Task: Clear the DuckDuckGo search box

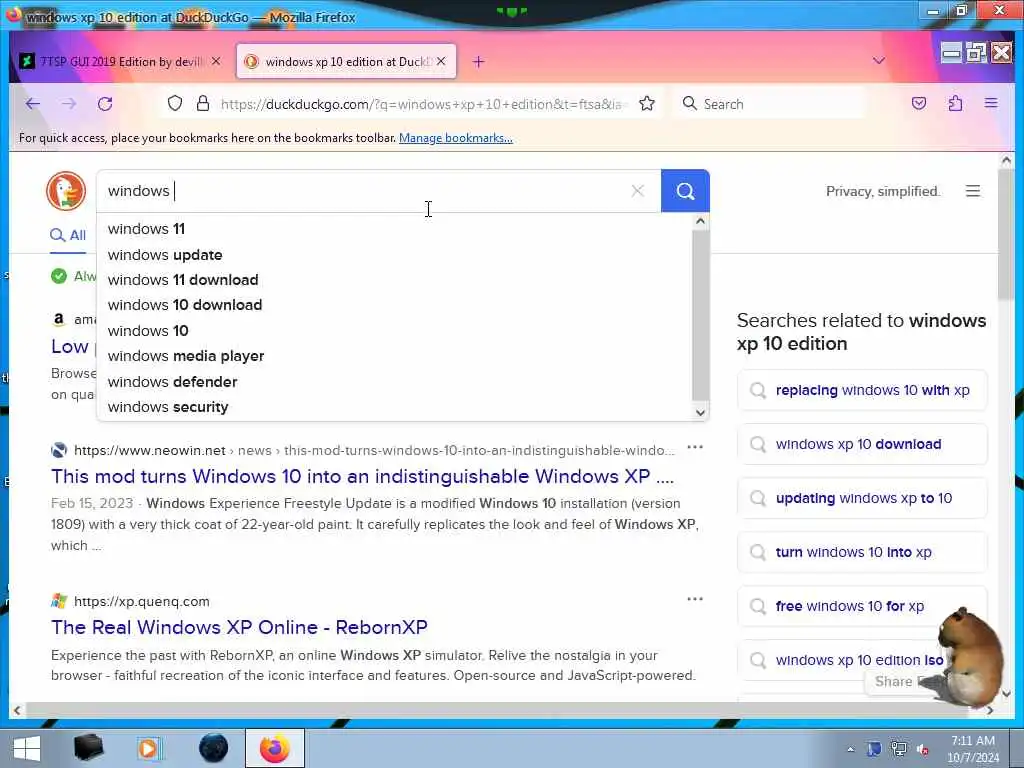Action: tap(637, 191)
